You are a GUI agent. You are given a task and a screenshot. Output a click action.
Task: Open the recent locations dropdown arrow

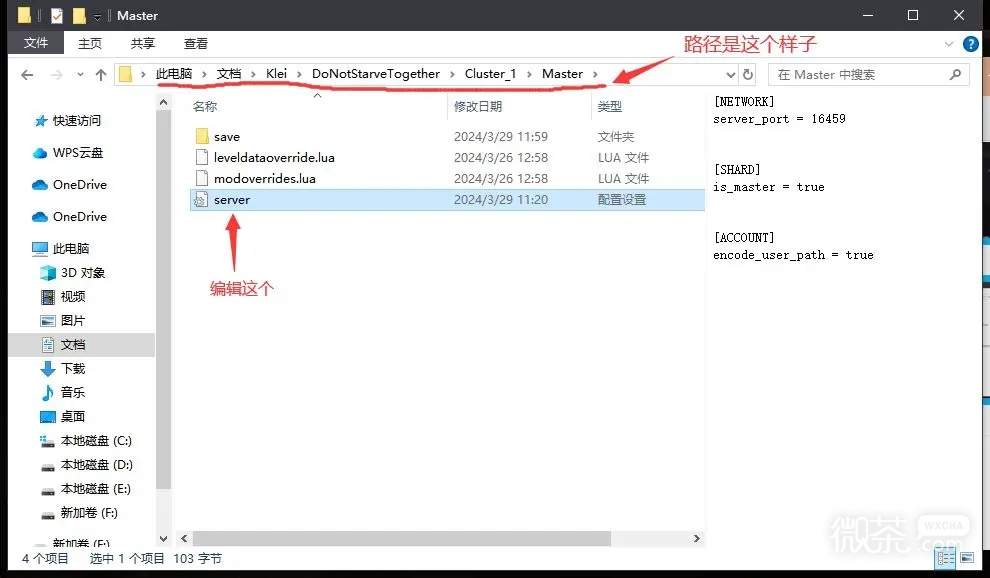80,75
